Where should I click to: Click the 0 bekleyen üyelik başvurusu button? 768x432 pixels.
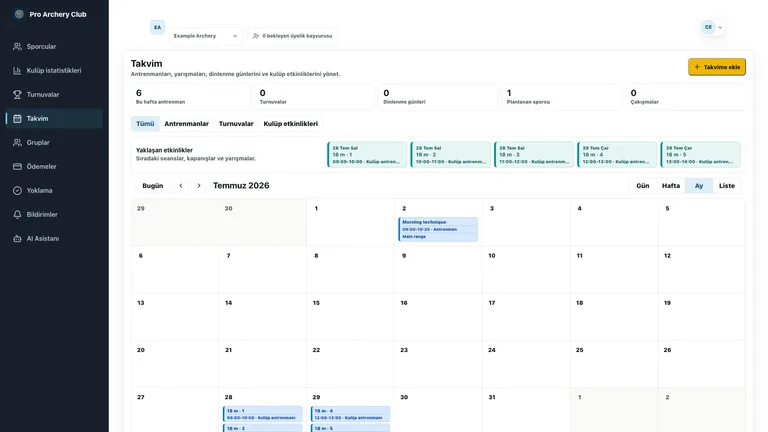tap(292, 36)
